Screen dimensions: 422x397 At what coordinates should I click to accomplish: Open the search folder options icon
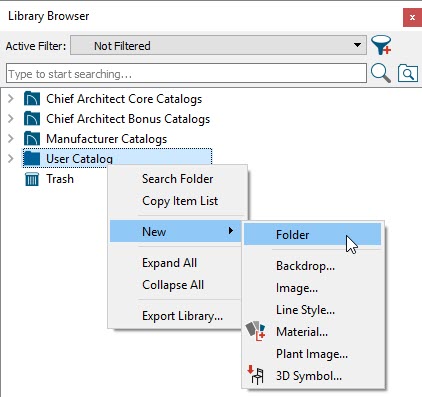408,73
